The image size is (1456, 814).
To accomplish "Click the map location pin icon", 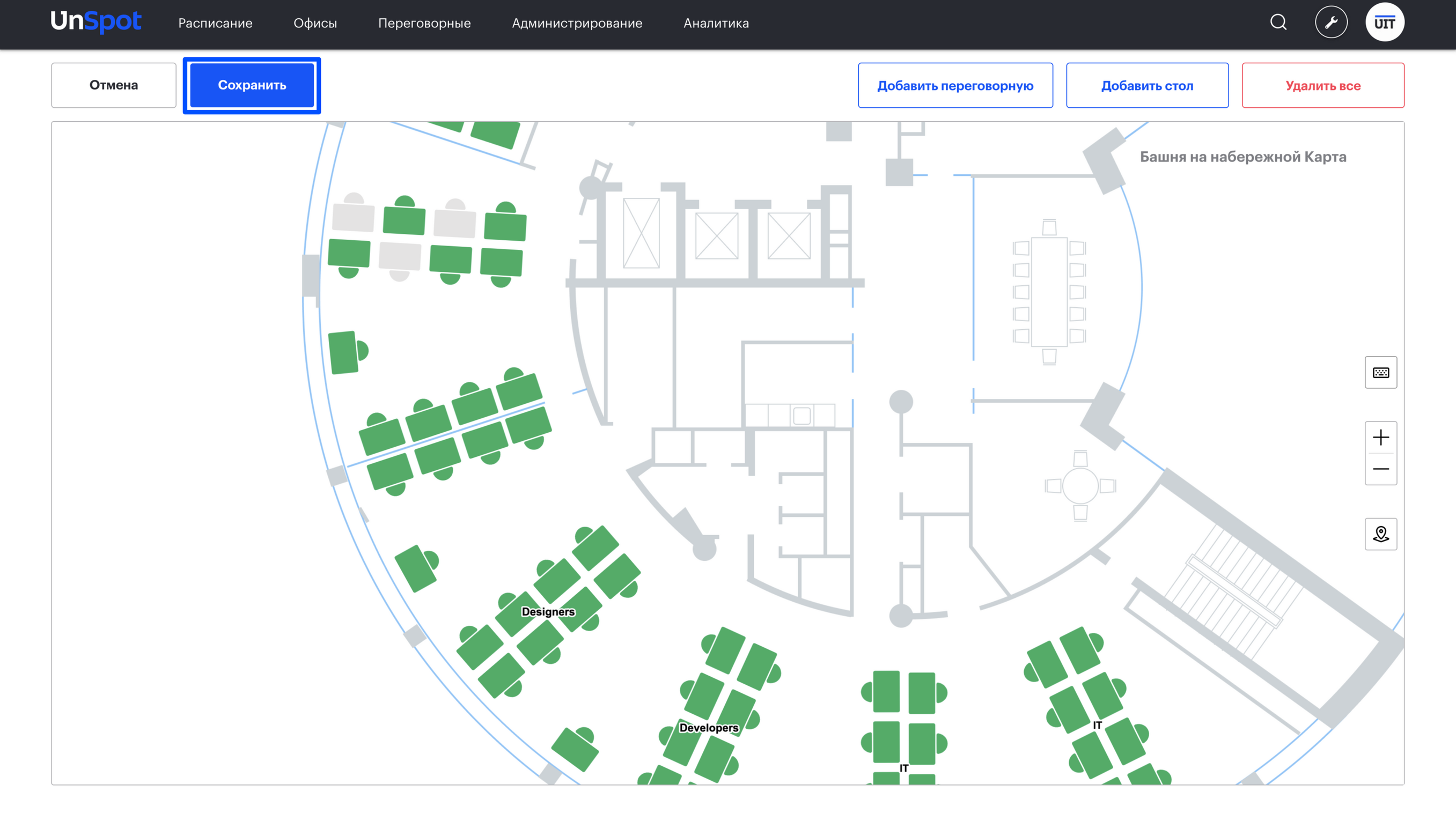I will [x=1381, y=534].
